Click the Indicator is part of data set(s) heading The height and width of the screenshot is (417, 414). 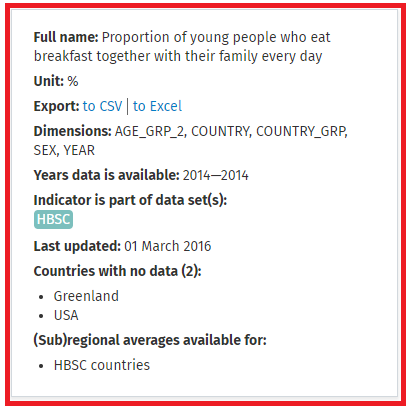(x=130, y=200)
